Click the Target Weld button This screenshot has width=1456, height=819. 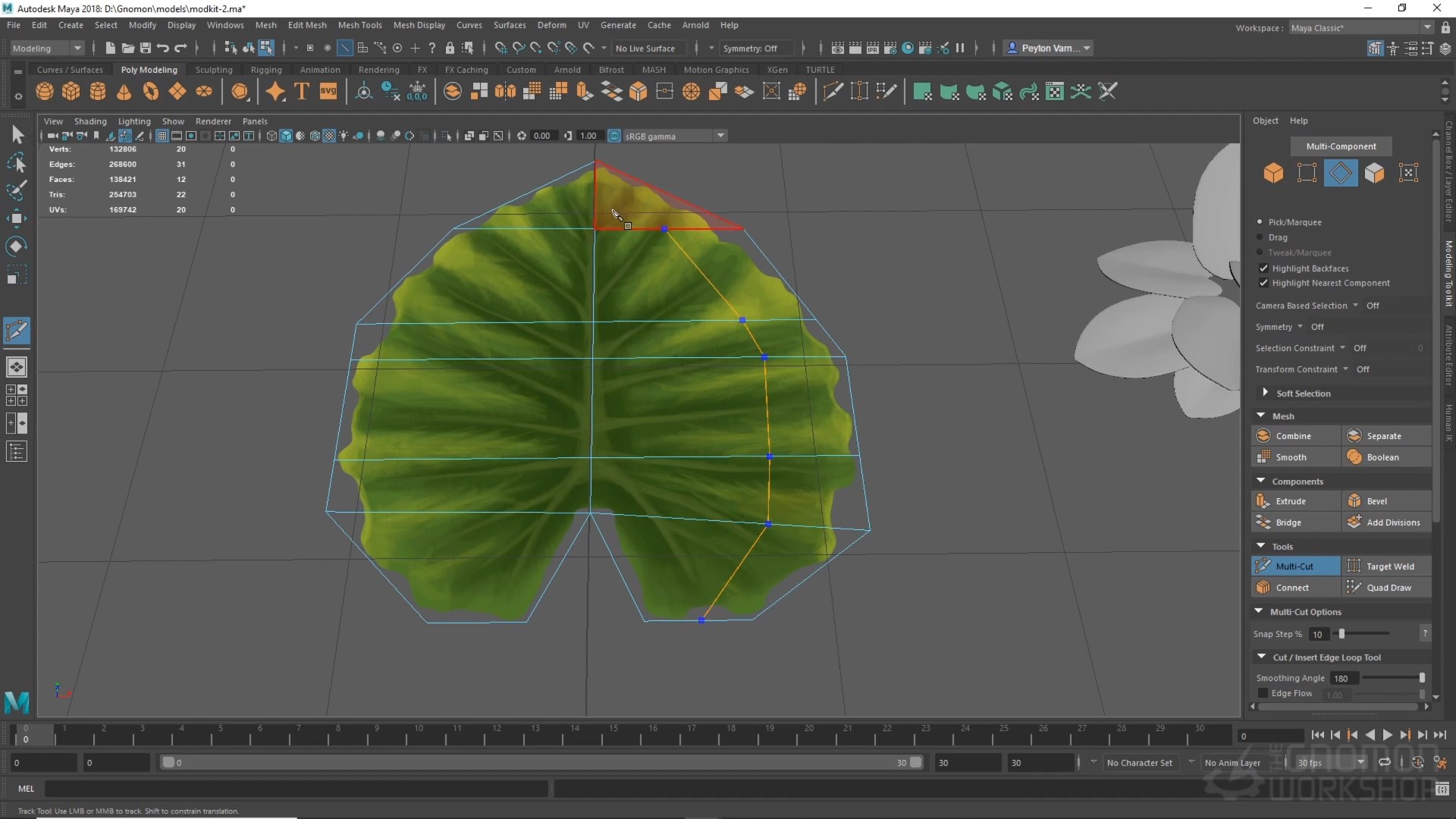(1389, 566)
